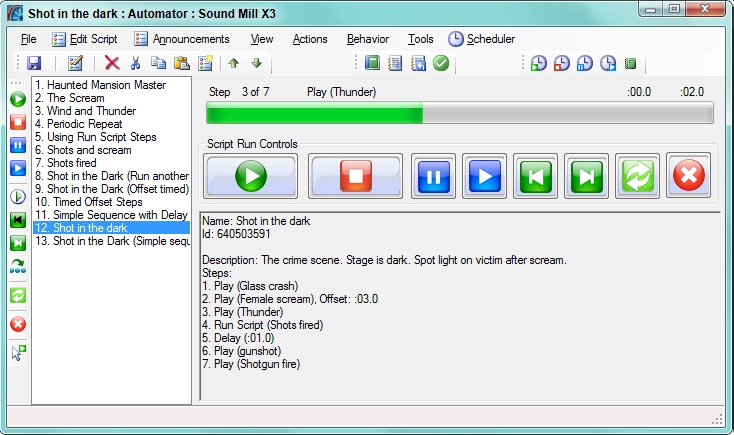Open the Behavior menu

367,39
